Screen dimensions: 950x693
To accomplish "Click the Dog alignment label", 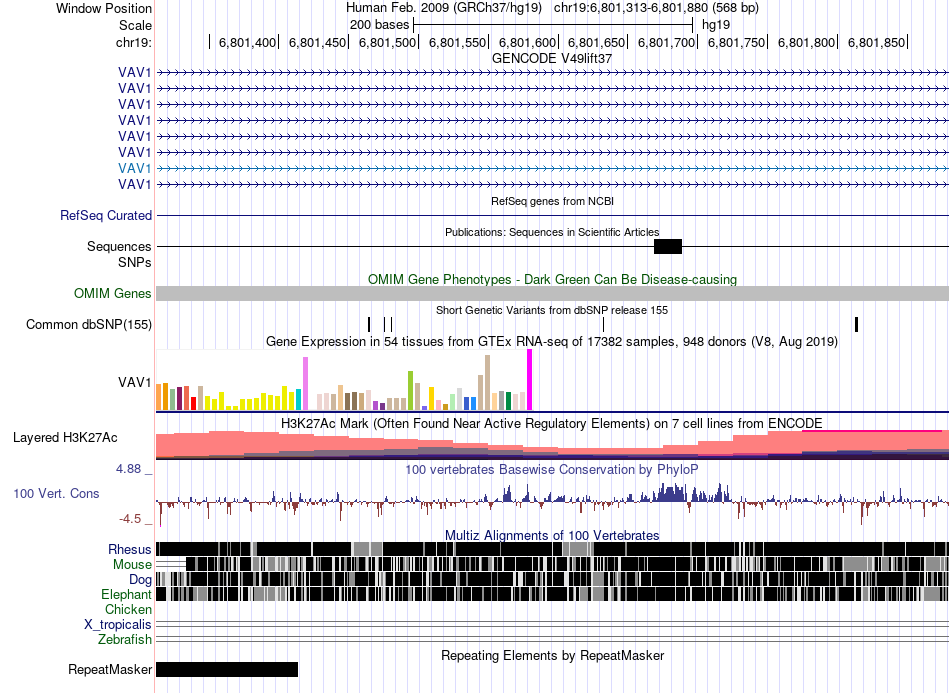I will [x=140, y=580].
